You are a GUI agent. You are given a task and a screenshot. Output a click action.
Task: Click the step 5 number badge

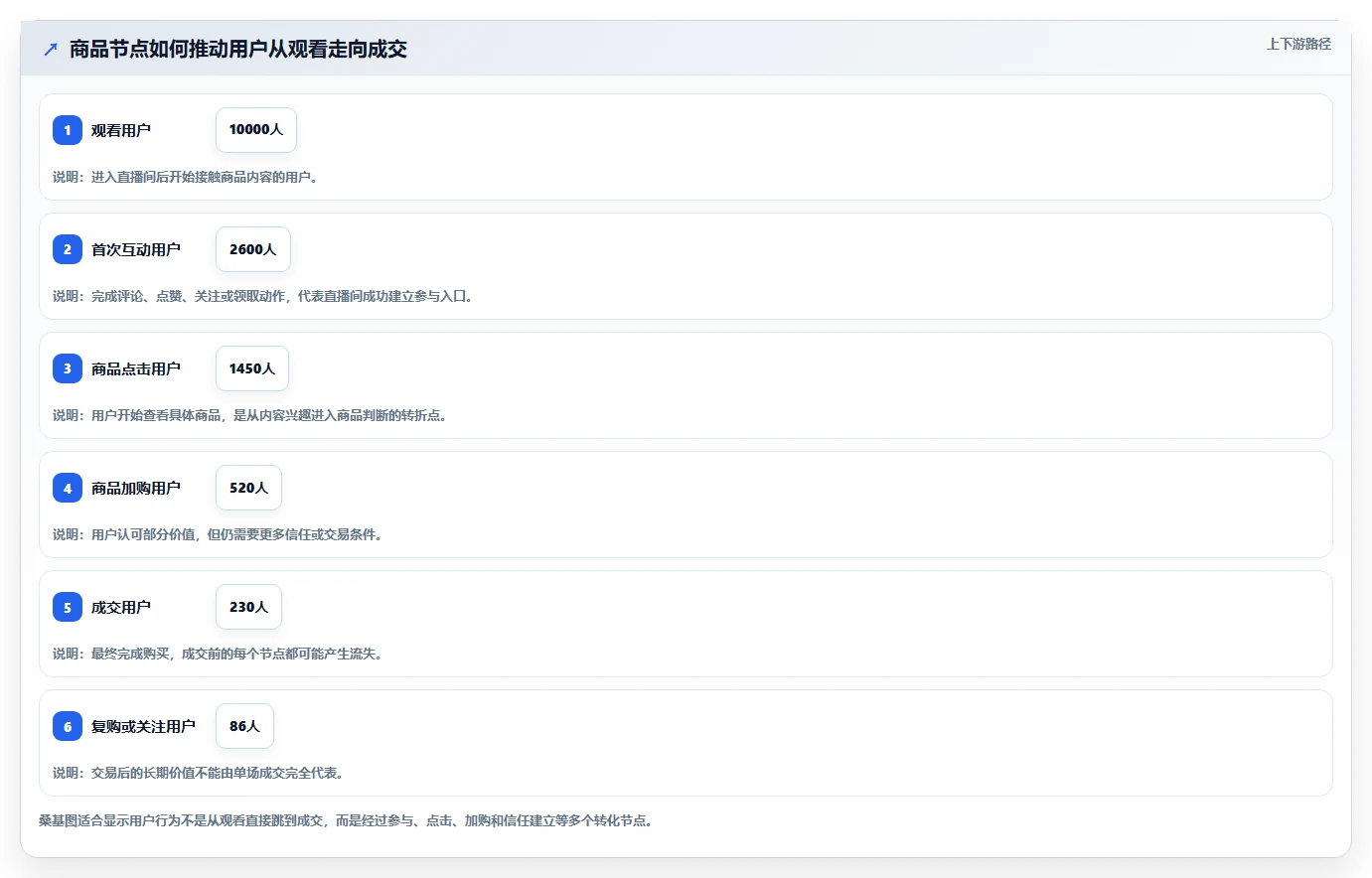[x=68, y=607]
